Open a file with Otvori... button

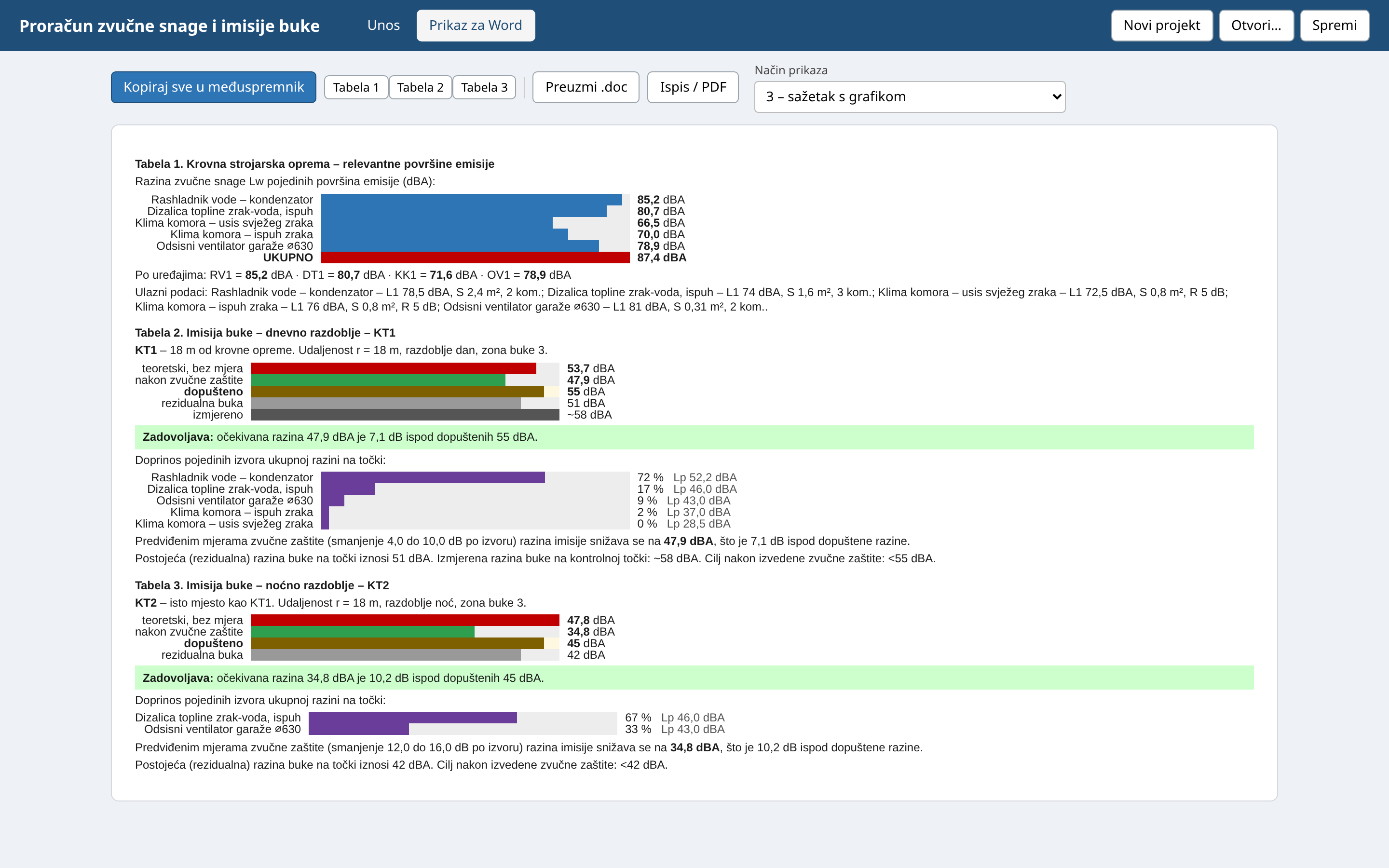pos(1256,25)
